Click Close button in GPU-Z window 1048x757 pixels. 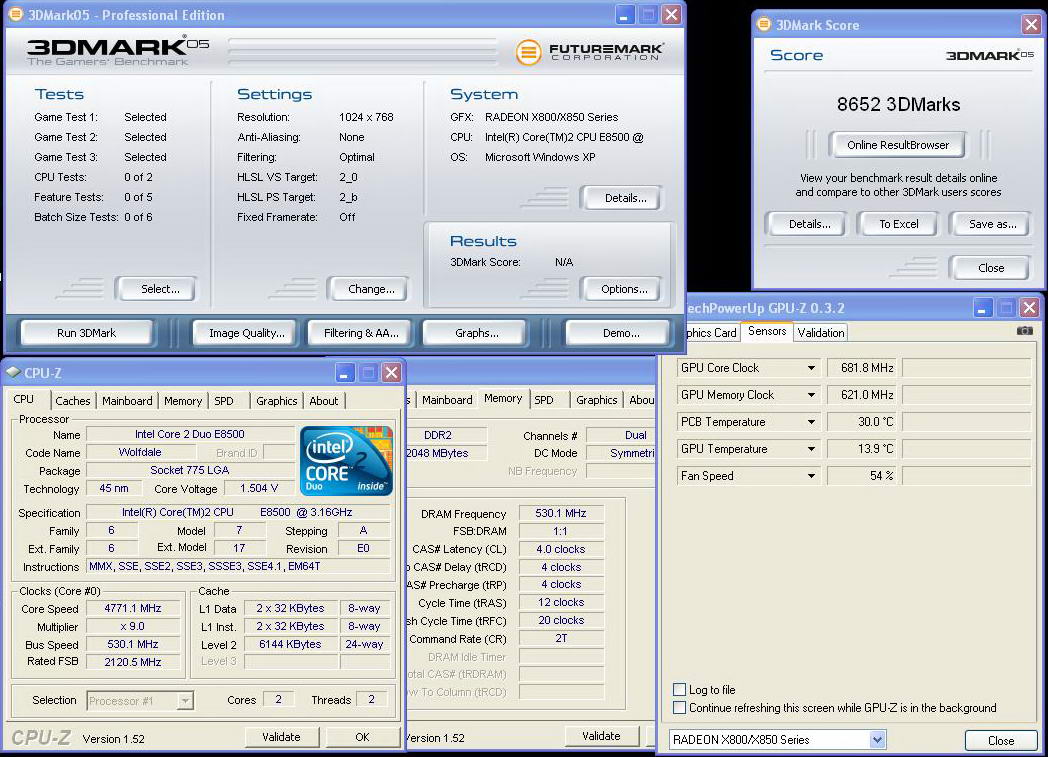(x=1001, y=740)
